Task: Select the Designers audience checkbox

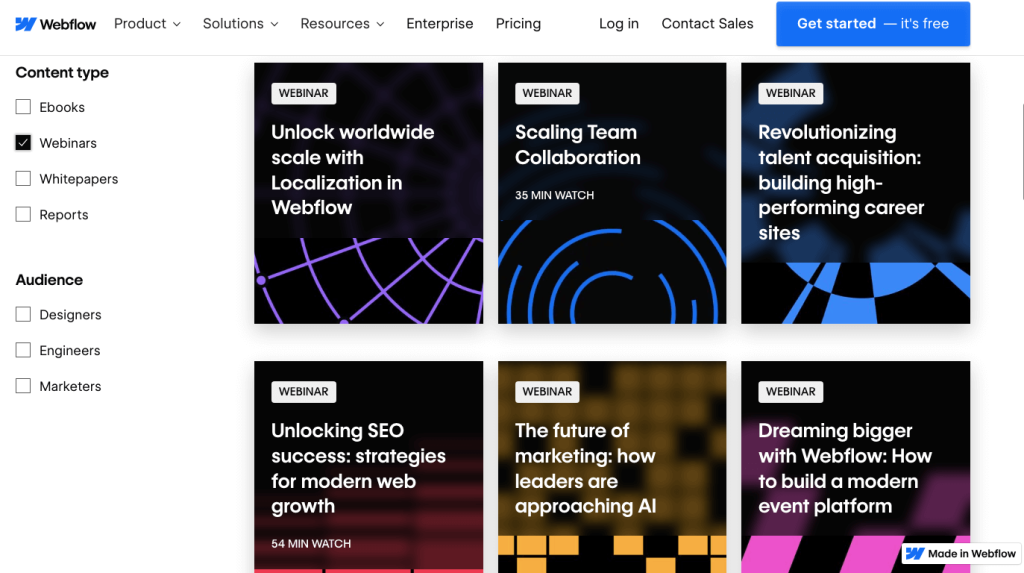Action: tap(23, 314)
